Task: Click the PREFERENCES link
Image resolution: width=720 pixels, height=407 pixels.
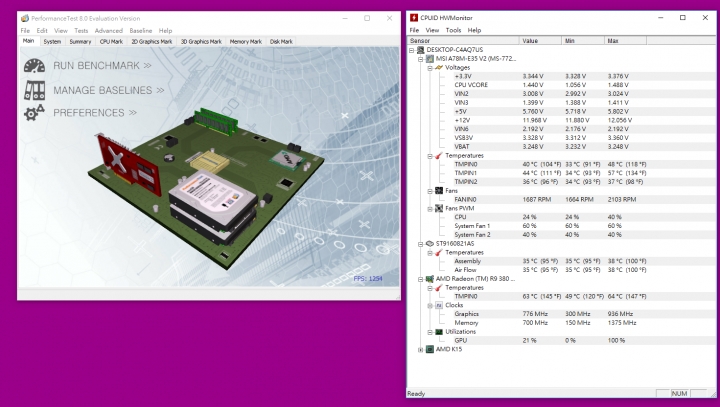Action: (95, 113)
